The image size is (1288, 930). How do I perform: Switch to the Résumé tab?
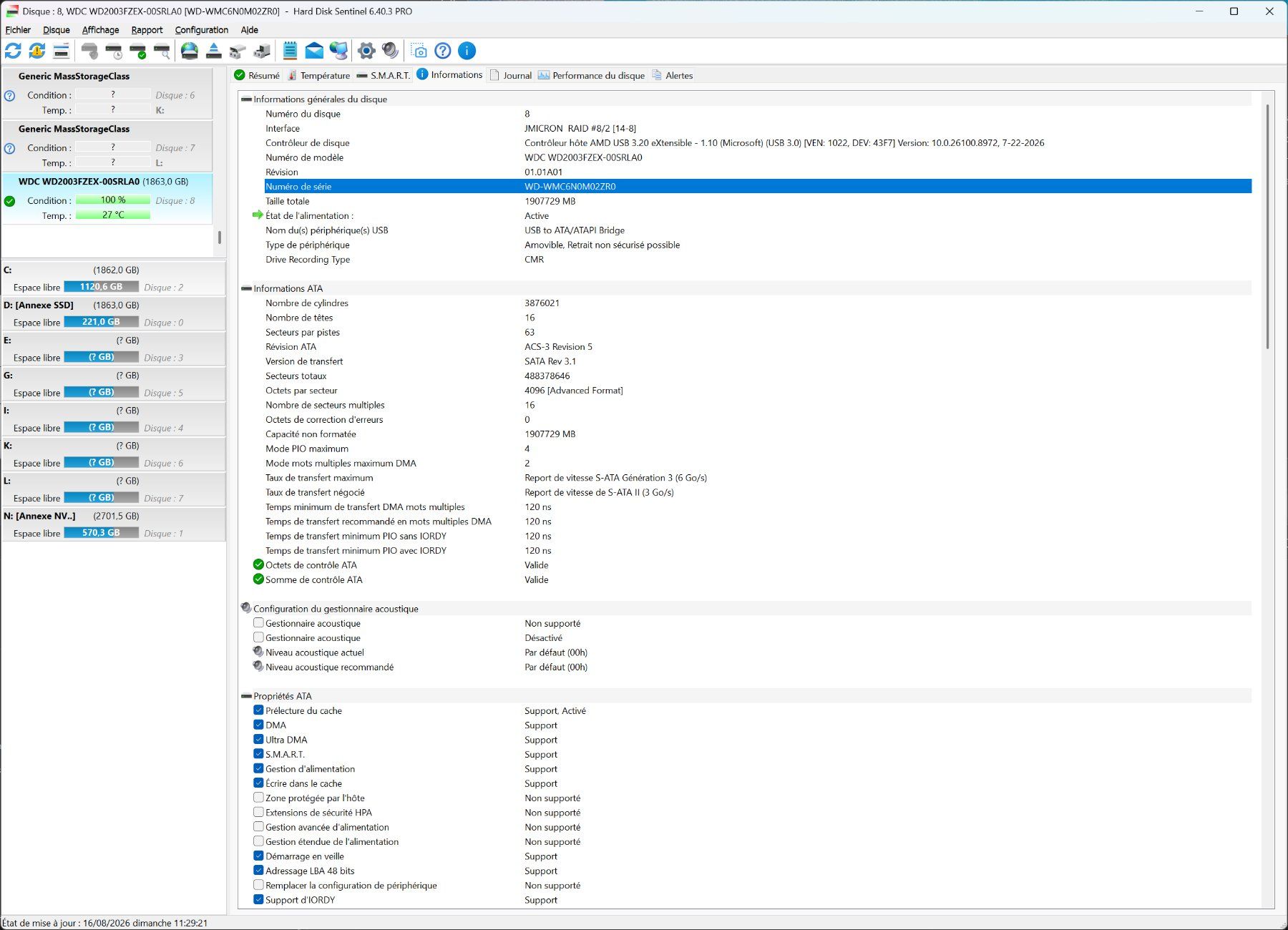[257, 75]
